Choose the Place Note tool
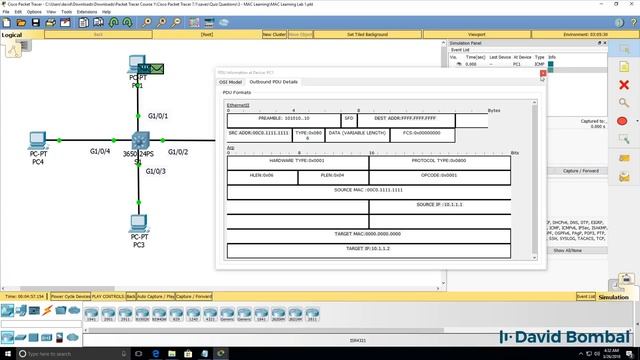 pyautogui.click(x=624, y=67)
